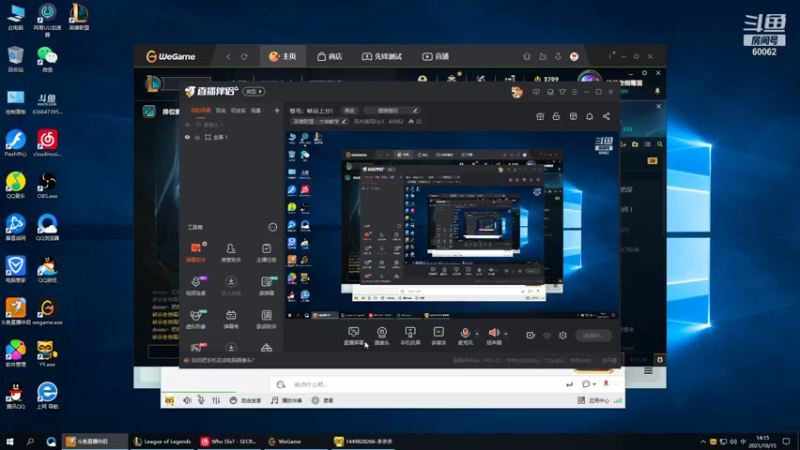Click the streamer avatar in title bar

[x=517, y=92]
